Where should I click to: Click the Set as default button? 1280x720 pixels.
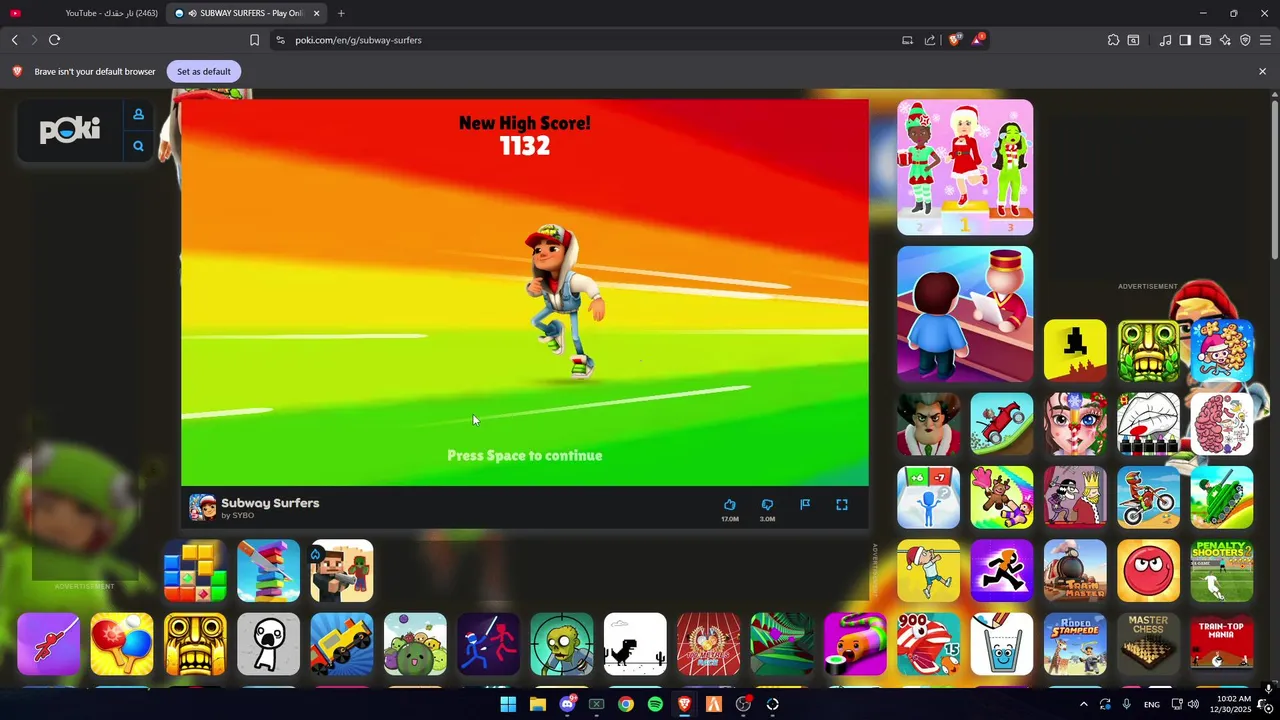[204, 71]
